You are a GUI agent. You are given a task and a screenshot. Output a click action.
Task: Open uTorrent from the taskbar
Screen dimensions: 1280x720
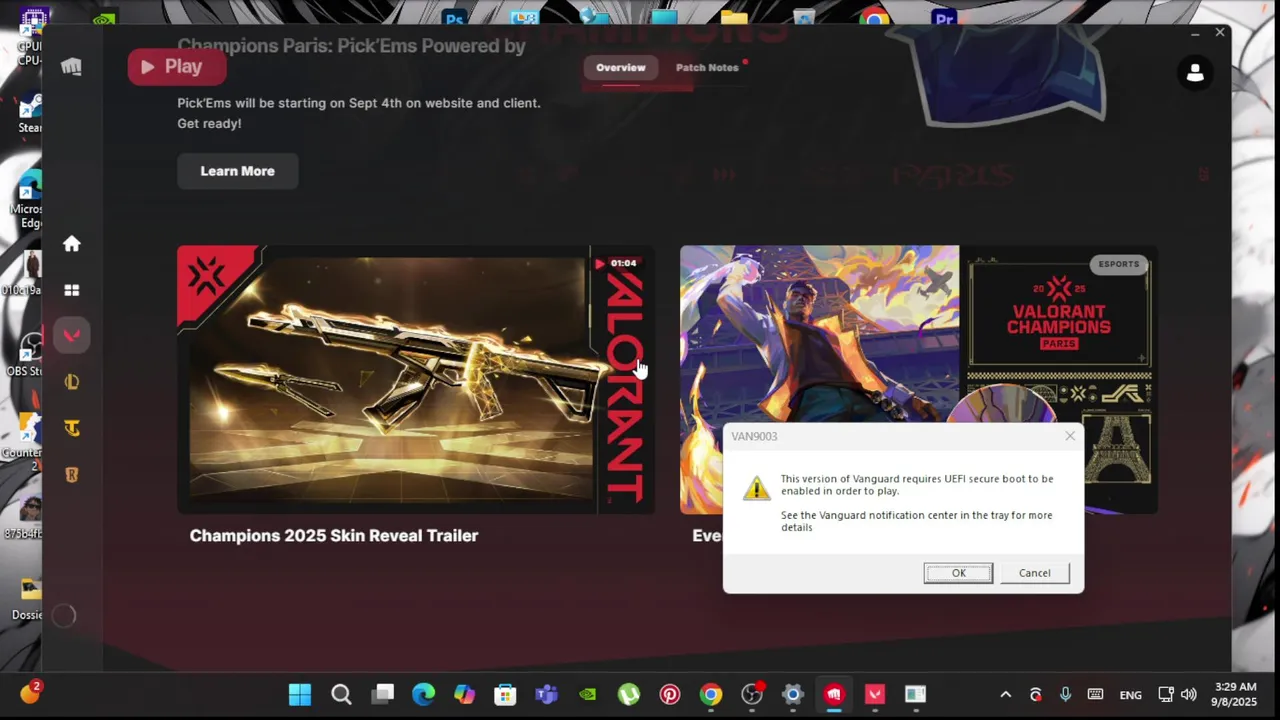pyautogui.click(x=629, y=694)
